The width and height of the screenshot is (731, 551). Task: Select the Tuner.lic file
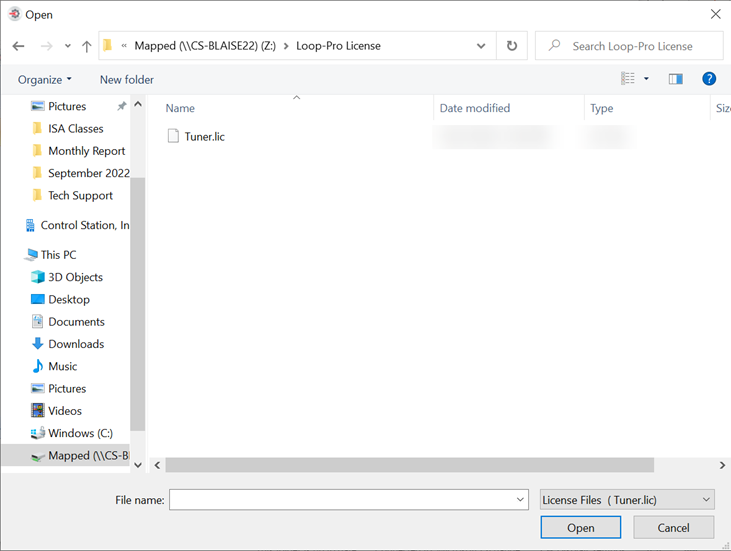click(x=205, y=137)
